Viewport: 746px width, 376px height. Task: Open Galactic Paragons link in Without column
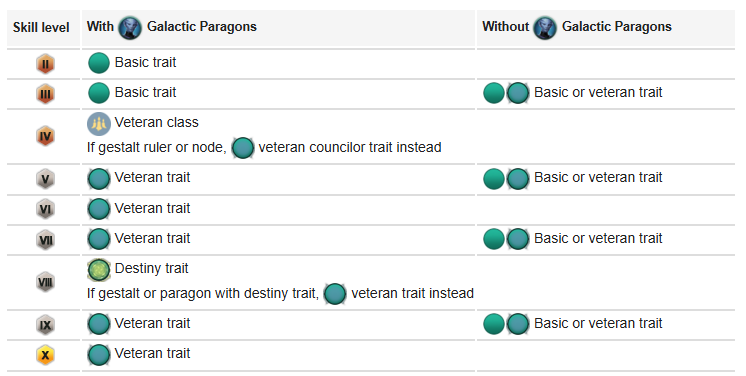(x=617, y=27)
